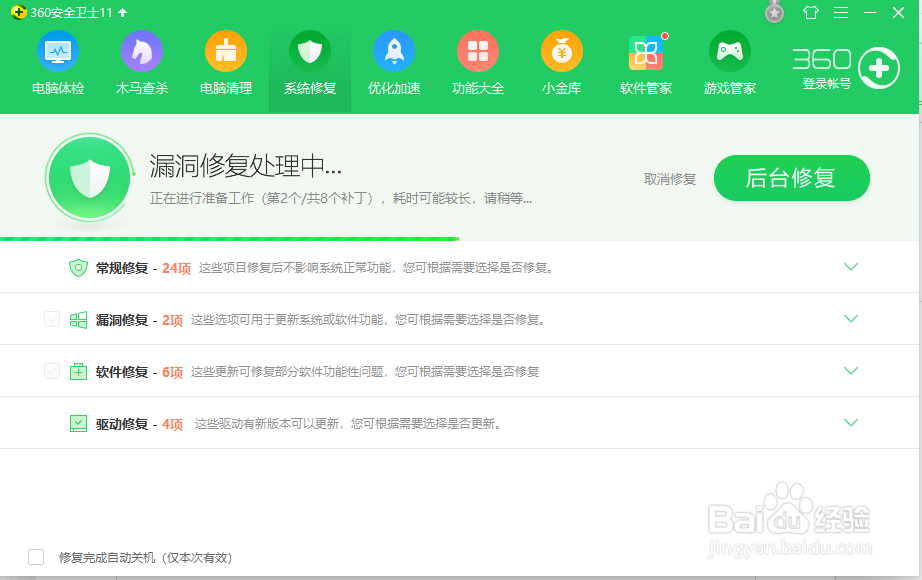922x580 pixels.
Task: Click the 取消修复 link
Action: click(x=670, y=179)
